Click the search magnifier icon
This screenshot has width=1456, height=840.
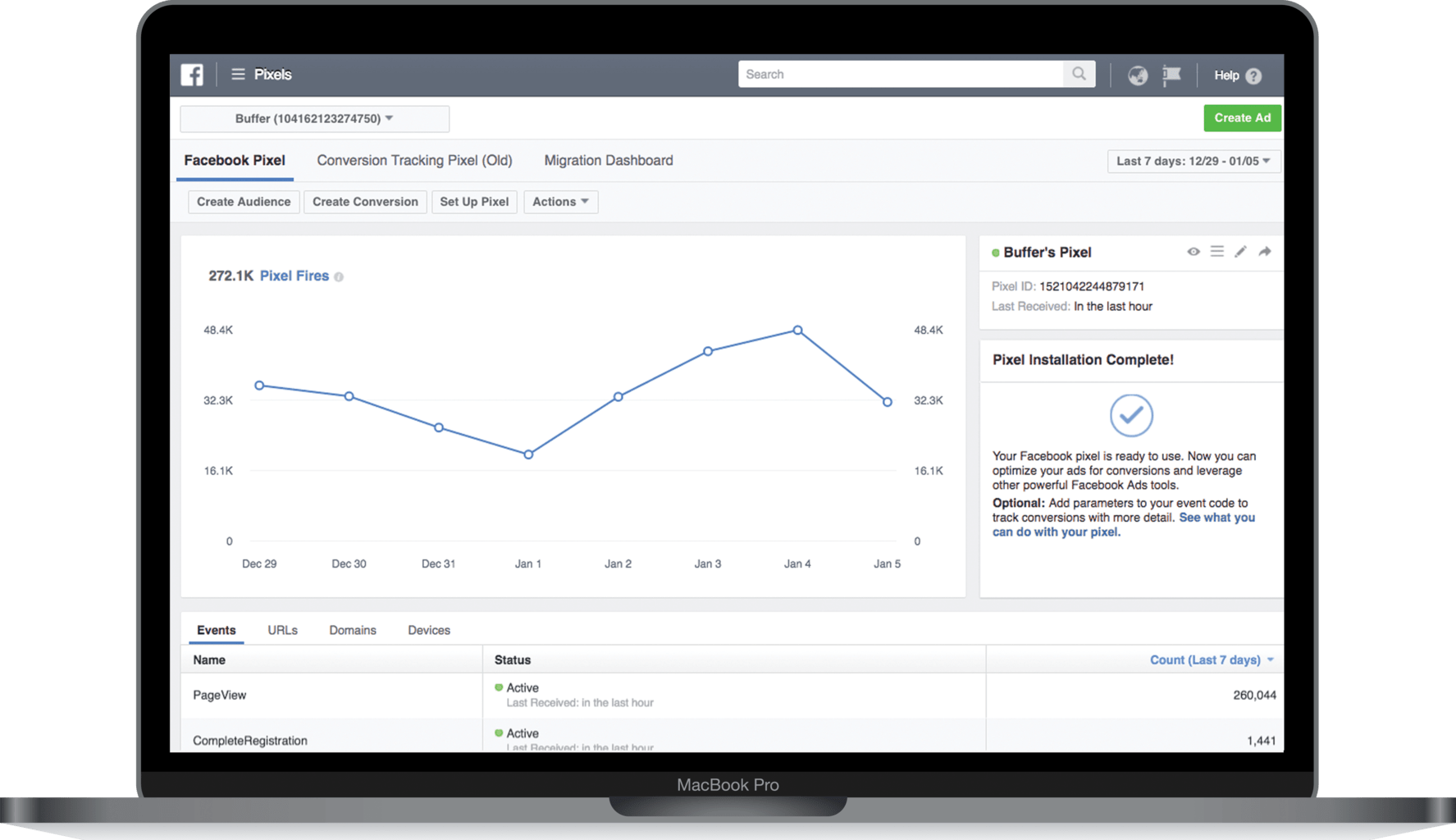click(1079, 74)
